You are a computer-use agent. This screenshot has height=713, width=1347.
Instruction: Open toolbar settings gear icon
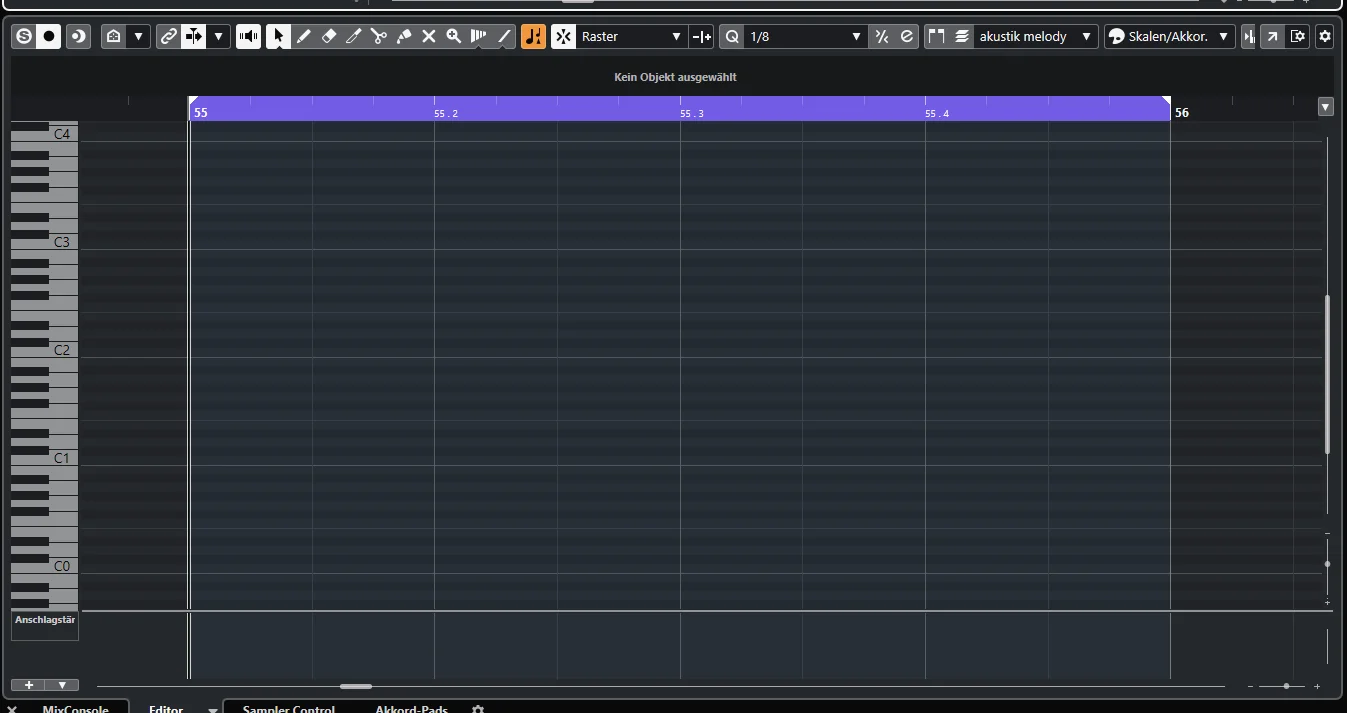coord(1325,37)
